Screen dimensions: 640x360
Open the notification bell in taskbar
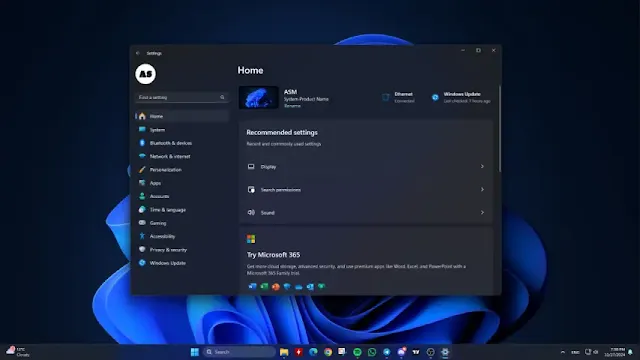tap(631, 352)
